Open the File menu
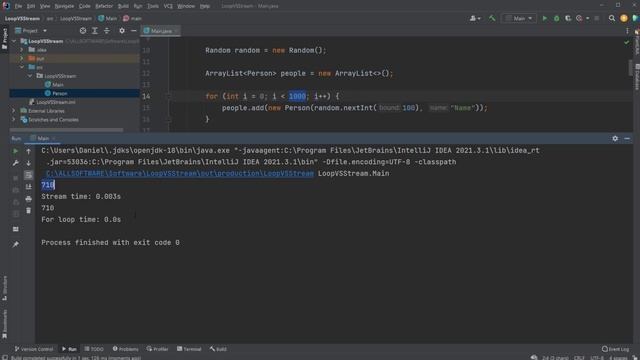 tap(18, 6)
